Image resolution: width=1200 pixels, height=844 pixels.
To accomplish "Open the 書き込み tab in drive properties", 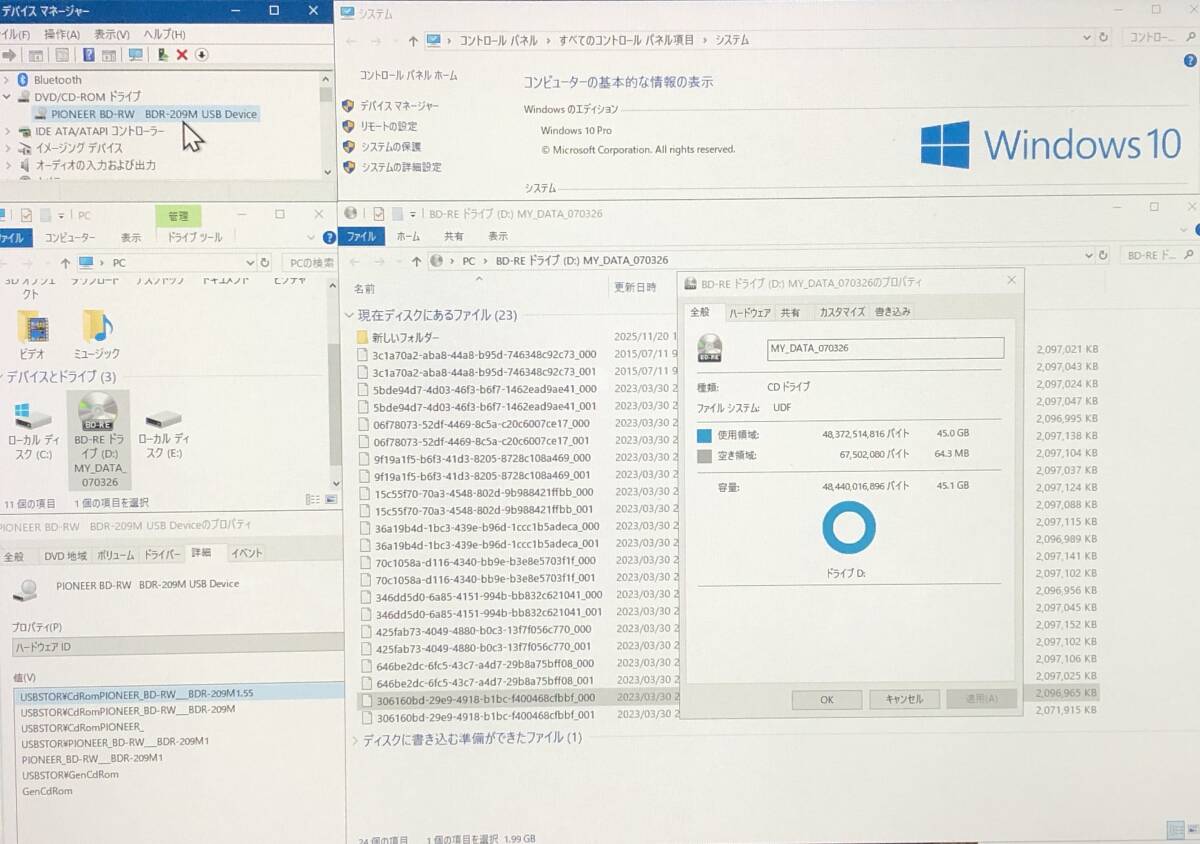I will point(892,312).
